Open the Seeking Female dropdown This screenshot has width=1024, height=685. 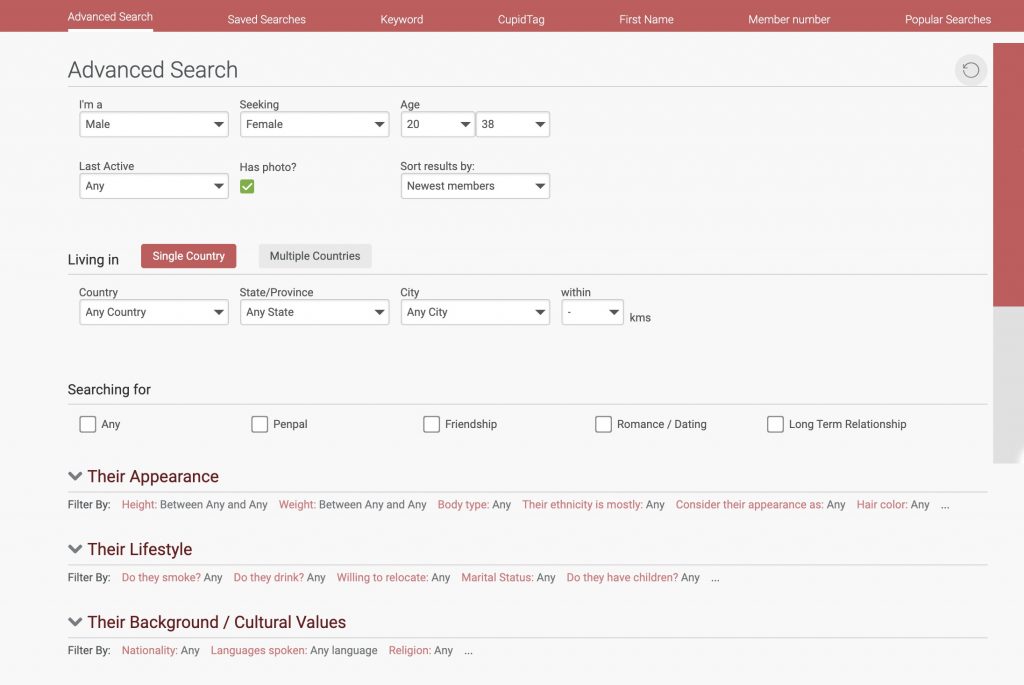[x=315, y=124]
